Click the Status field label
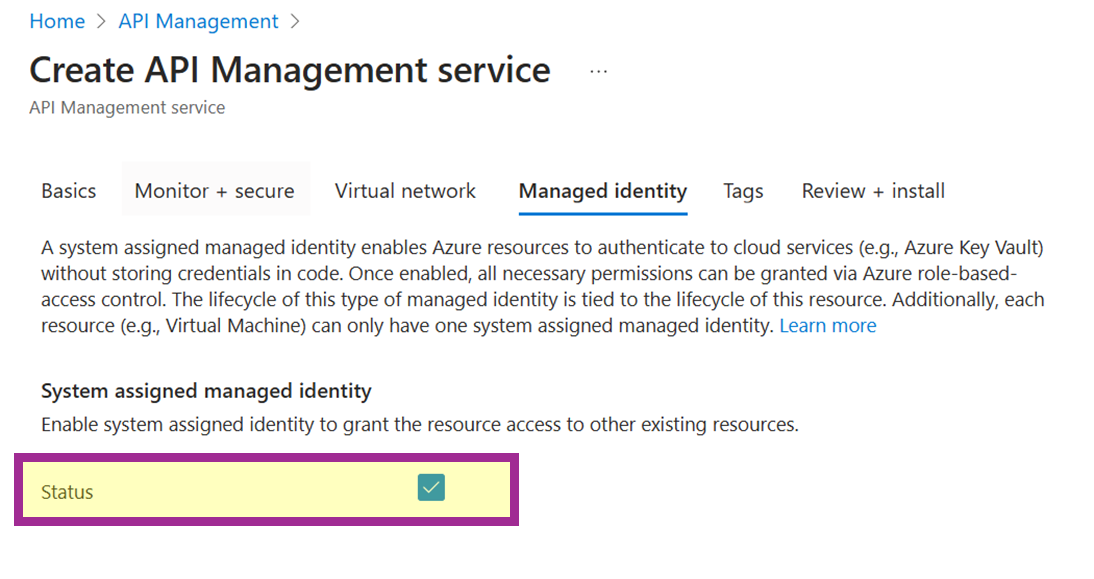Image resolution: width=1094 pixels, height=579 pixels. [67, 492]
